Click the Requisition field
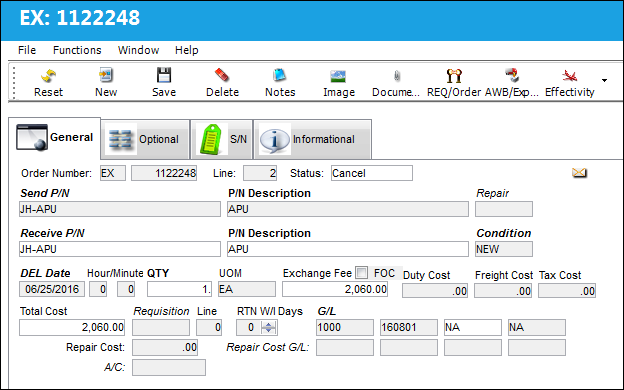The width and height of the screenshot is (624, 390). [161, 327]
